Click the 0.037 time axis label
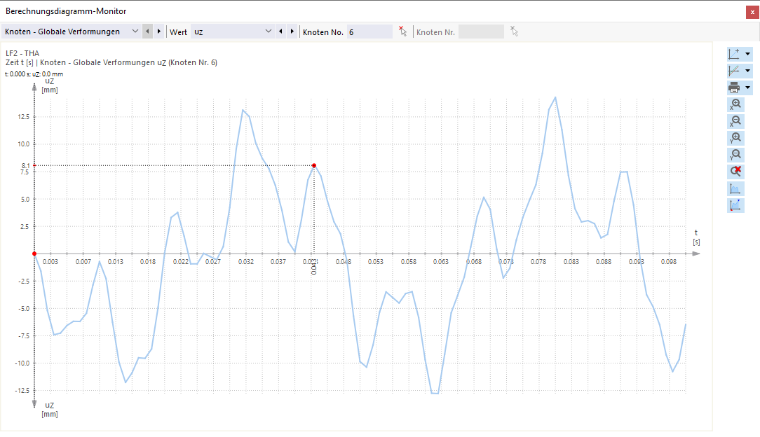 278,262
